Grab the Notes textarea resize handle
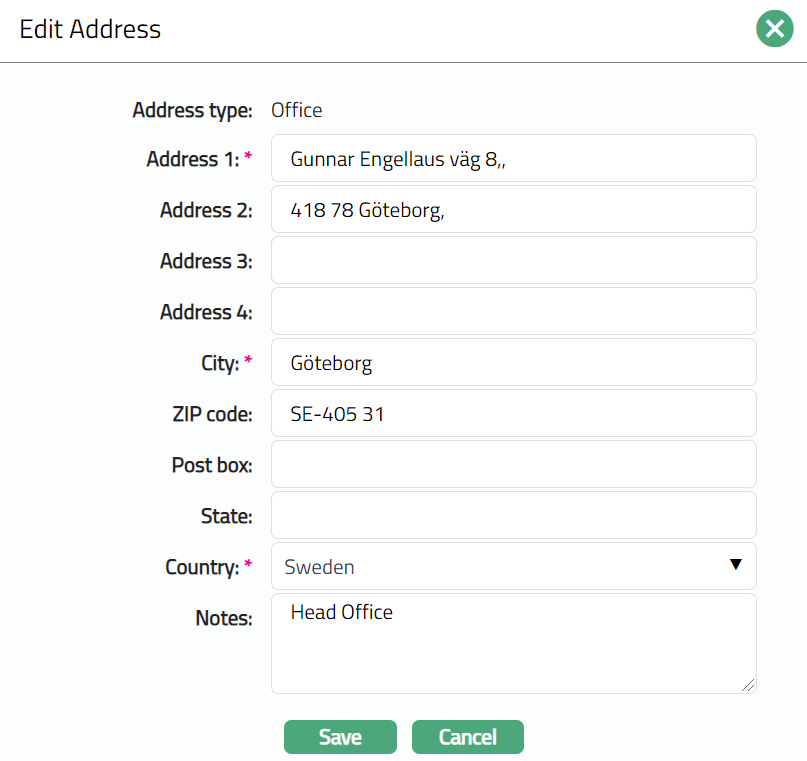 coord(749,686)
